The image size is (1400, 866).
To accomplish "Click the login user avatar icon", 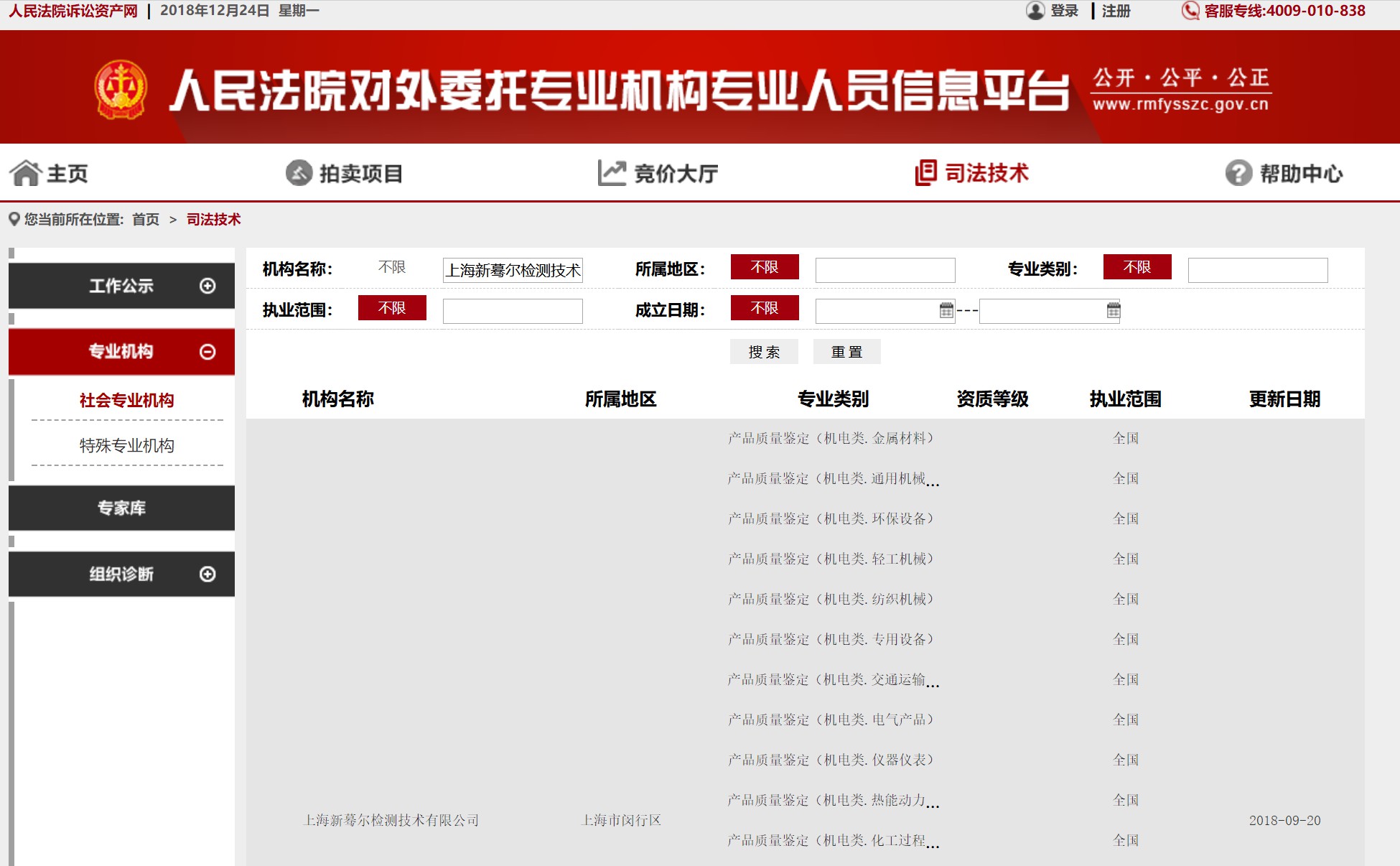I will click(1035, 11).
